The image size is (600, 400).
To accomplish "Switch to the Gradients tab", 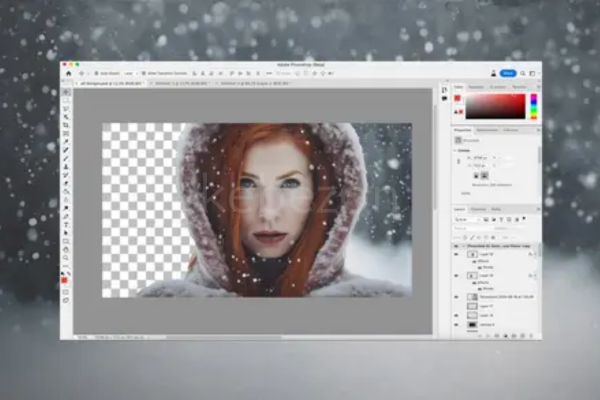I will click(x=498, y=87).
